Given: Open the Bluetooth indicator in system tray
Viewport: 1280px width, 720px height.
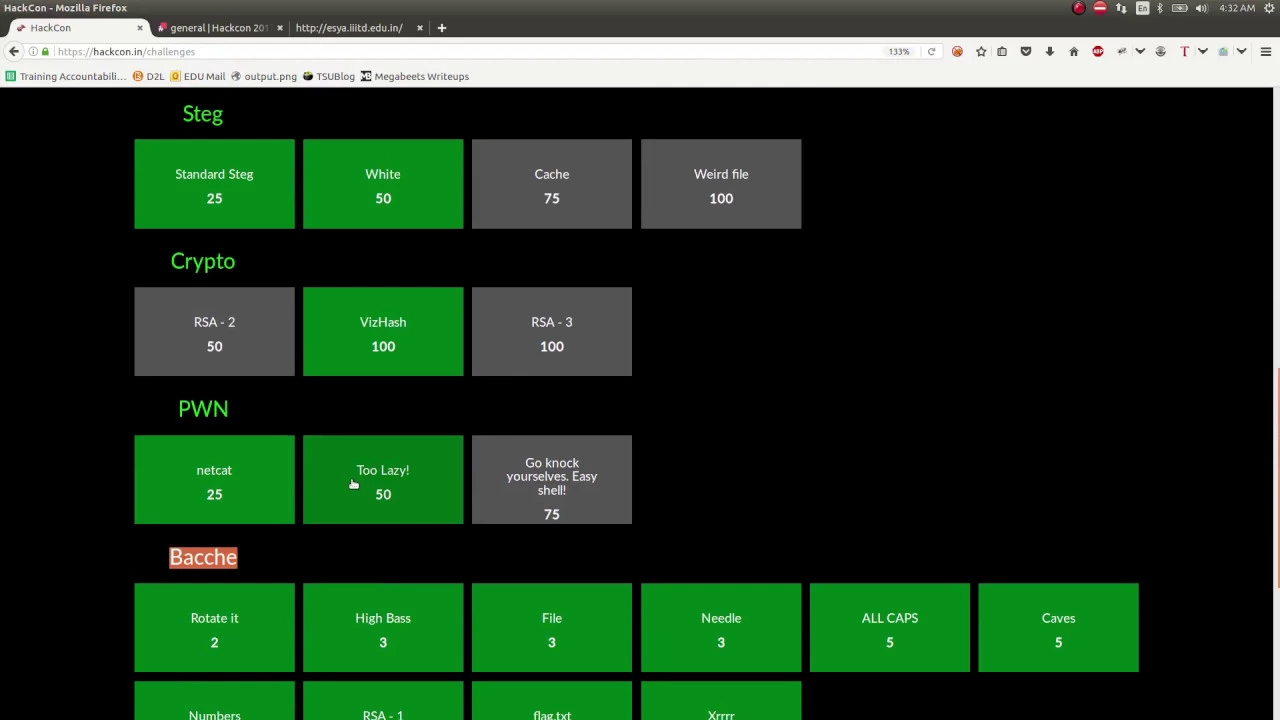Looking at the screenshot, I should point(1160,8).
